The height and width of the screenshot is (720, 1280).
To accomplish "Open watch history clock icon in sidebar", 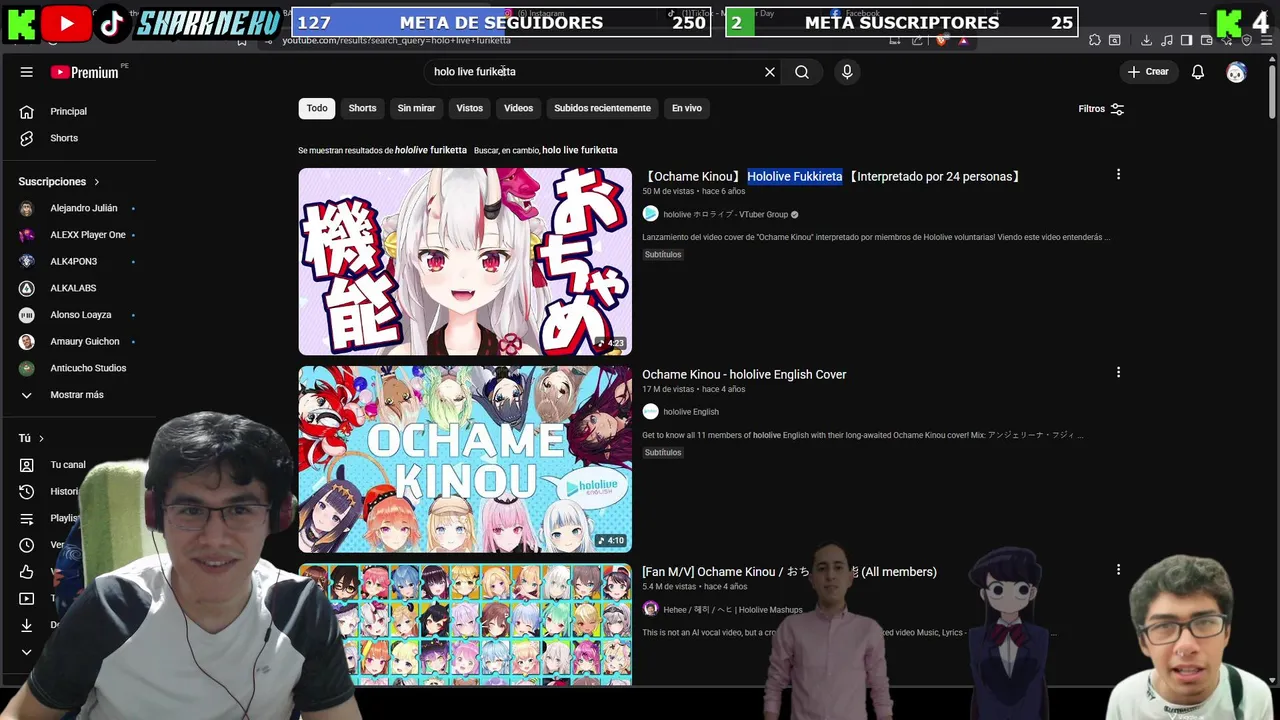I will point(27,492).
